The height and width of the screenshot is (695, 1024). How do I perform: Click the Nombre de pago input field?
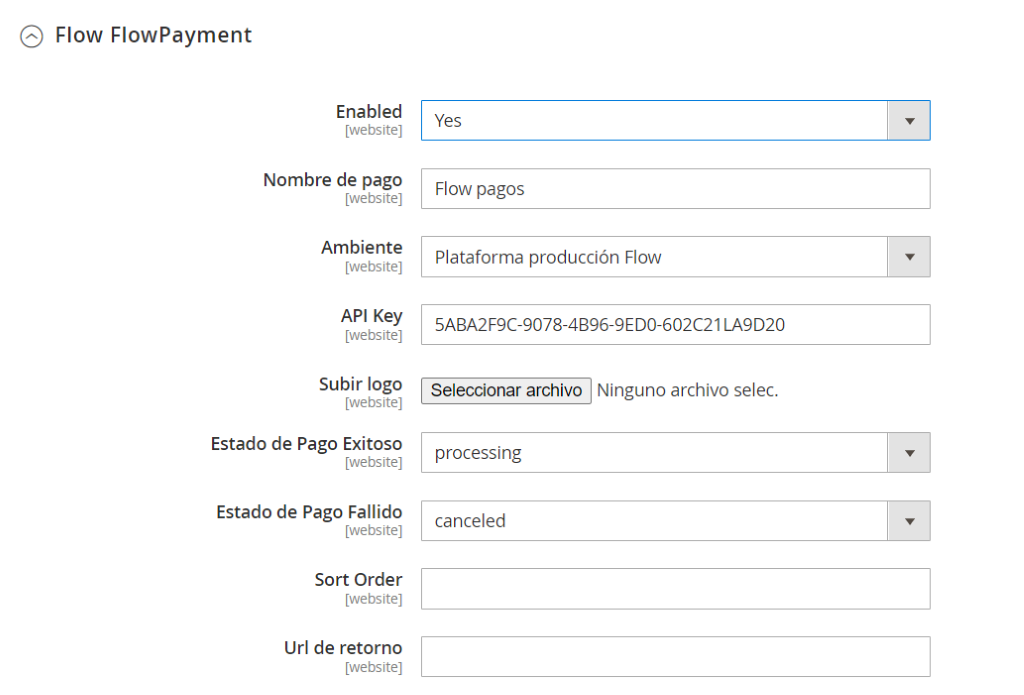pos(675,189)
